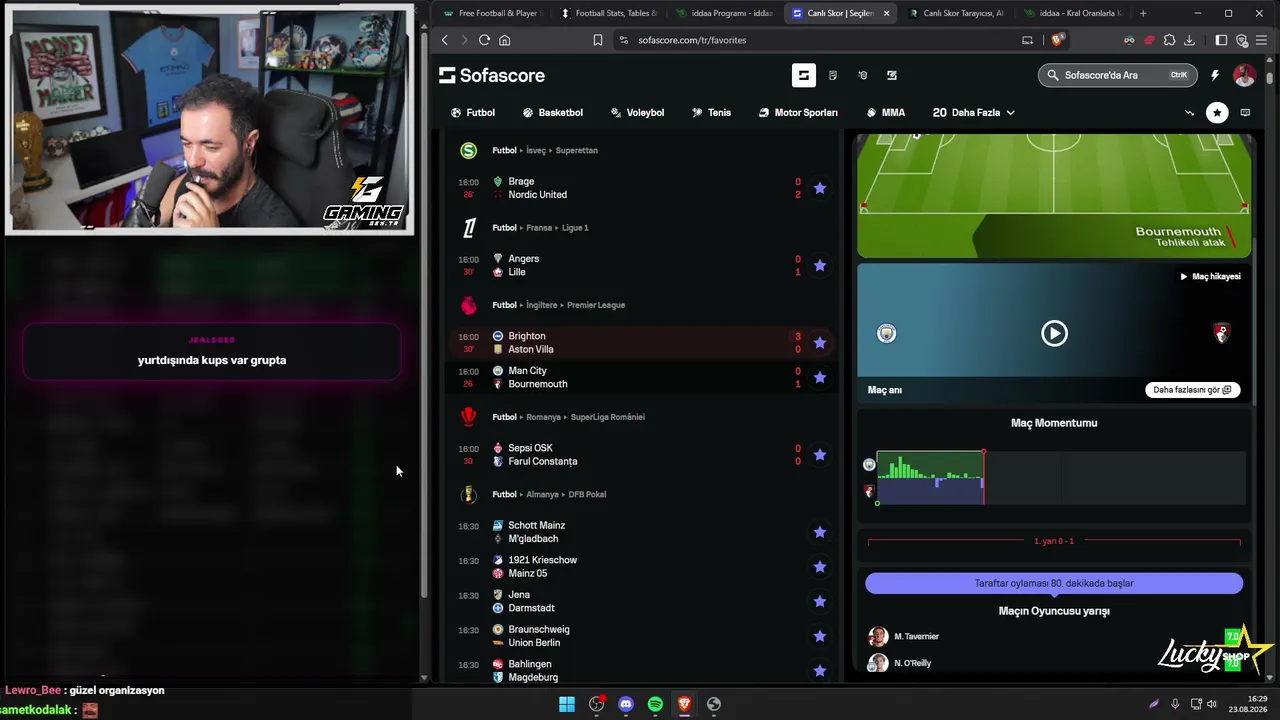Focus the 'Sofascore'da Ara' search field
Image resolution: width=1280 pixels, height=720 pixels.
[x=1118, y=75]
